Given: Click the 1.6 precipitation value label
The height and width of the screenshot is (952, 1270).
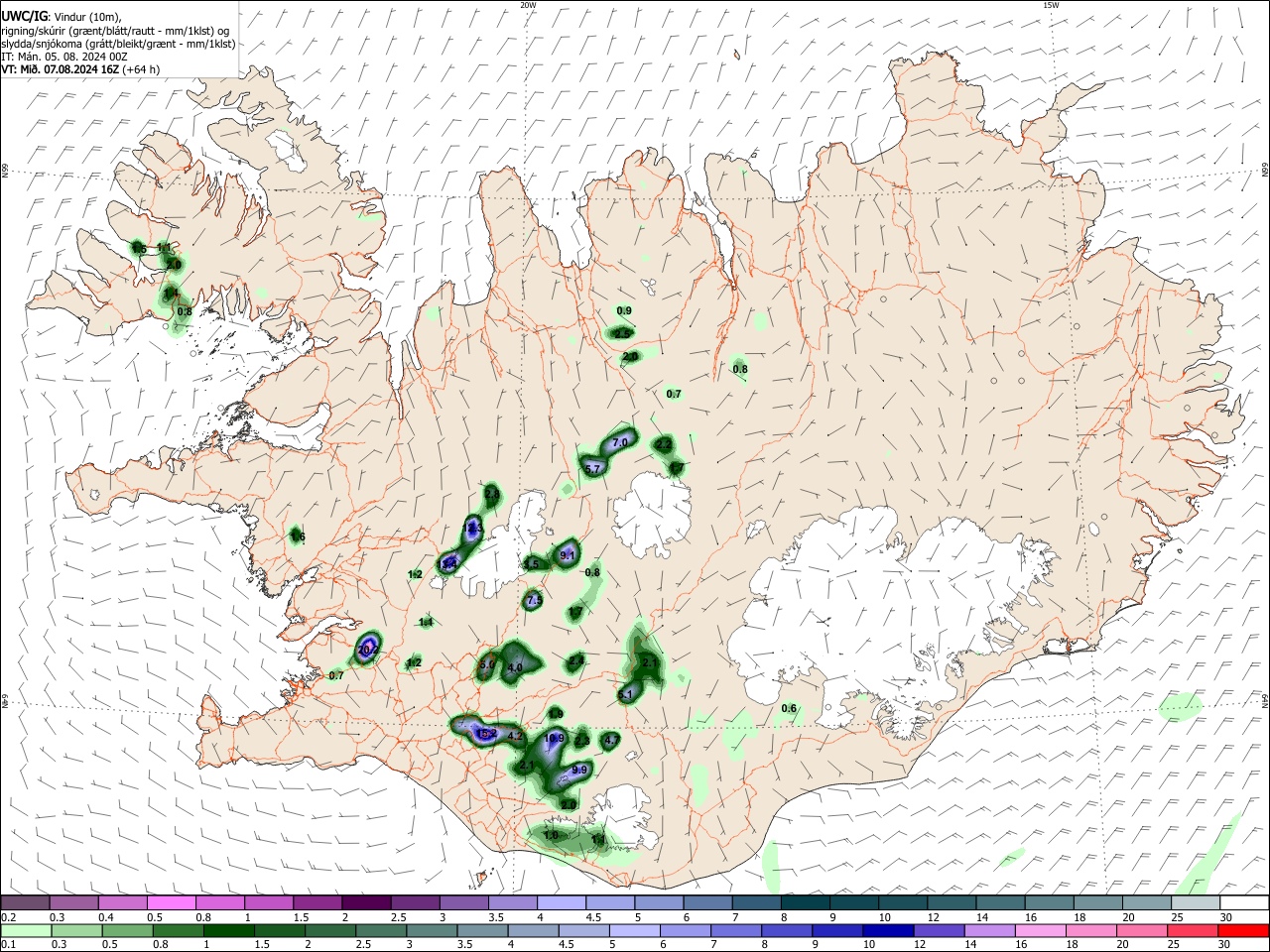Looking at the screenshot, I should (x=297, y=536).
